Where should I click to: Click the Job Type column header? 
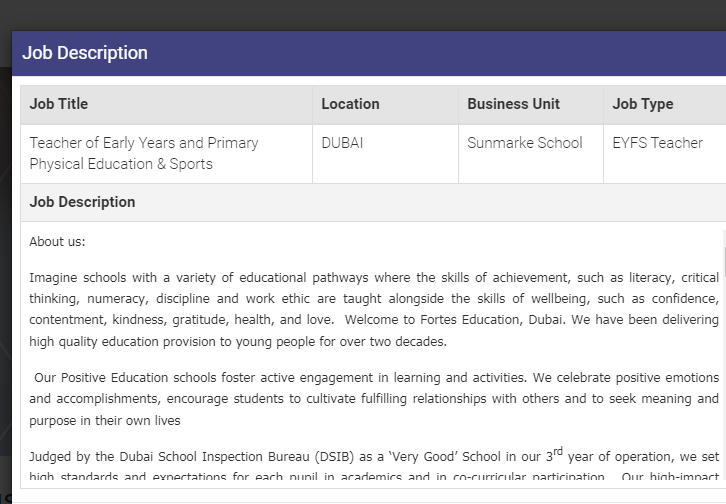(x=643, y=104)
